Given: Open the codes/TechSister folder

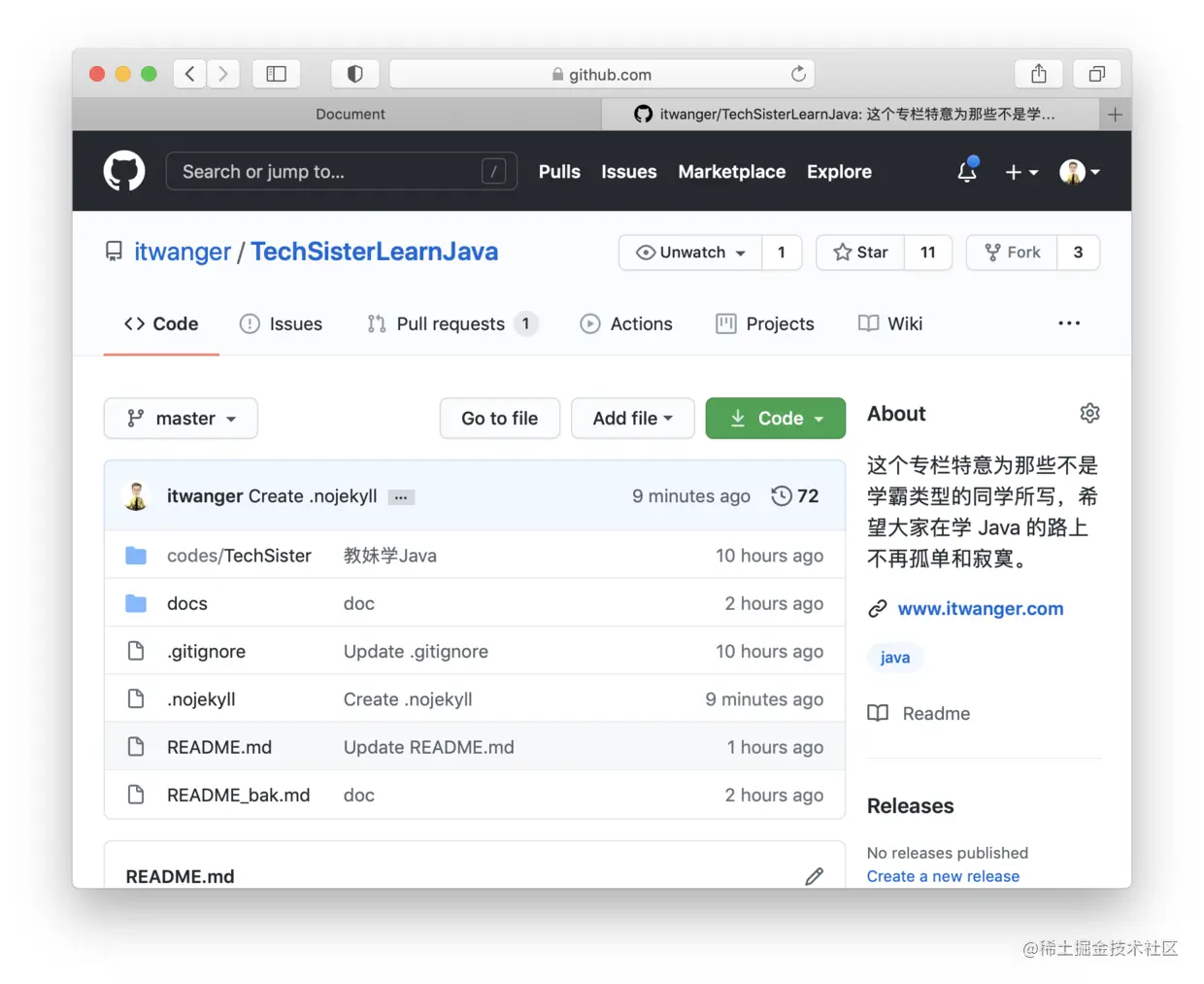Looking at the screenshot, I should (x=239, y=556).
